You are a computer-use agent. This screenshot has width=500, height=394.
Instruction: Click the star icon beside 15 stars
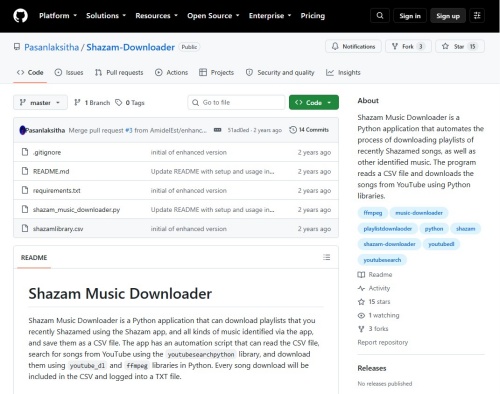(x=361, y=302)
